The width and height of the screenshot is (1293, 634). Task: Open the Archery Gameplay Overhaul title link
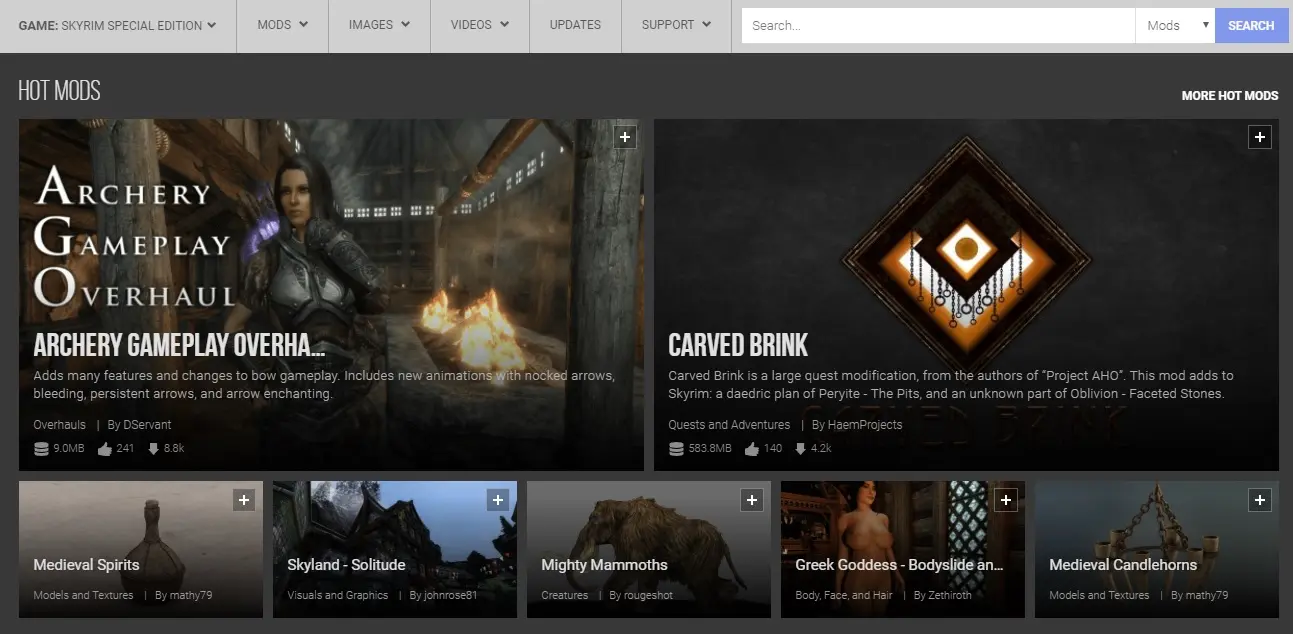click(179, 345)
